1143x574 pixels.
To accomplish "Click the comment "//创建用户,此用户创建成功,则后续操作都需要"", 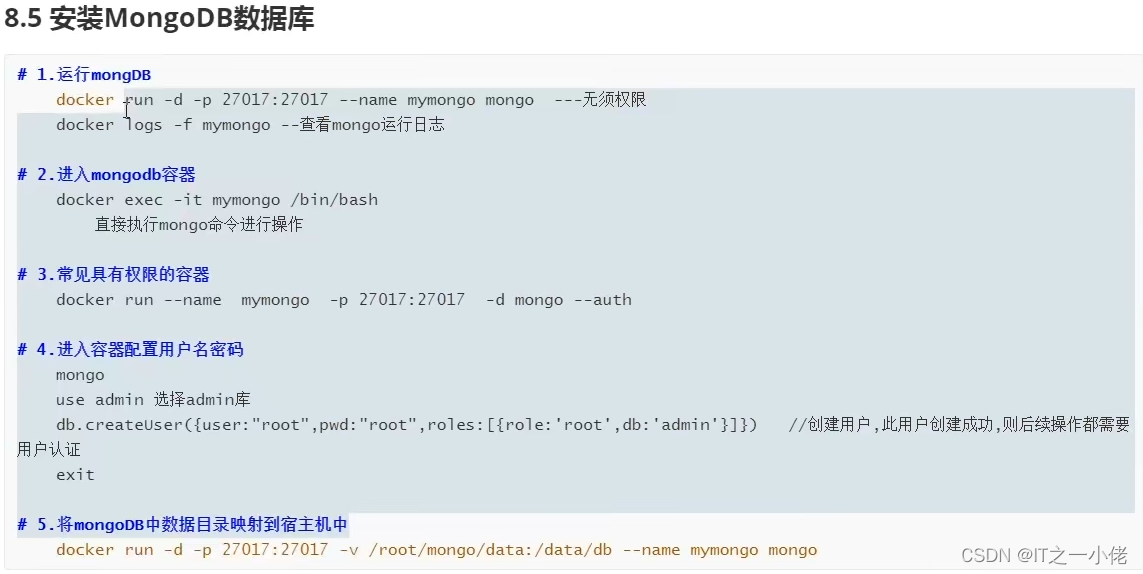I will point(959,424).
